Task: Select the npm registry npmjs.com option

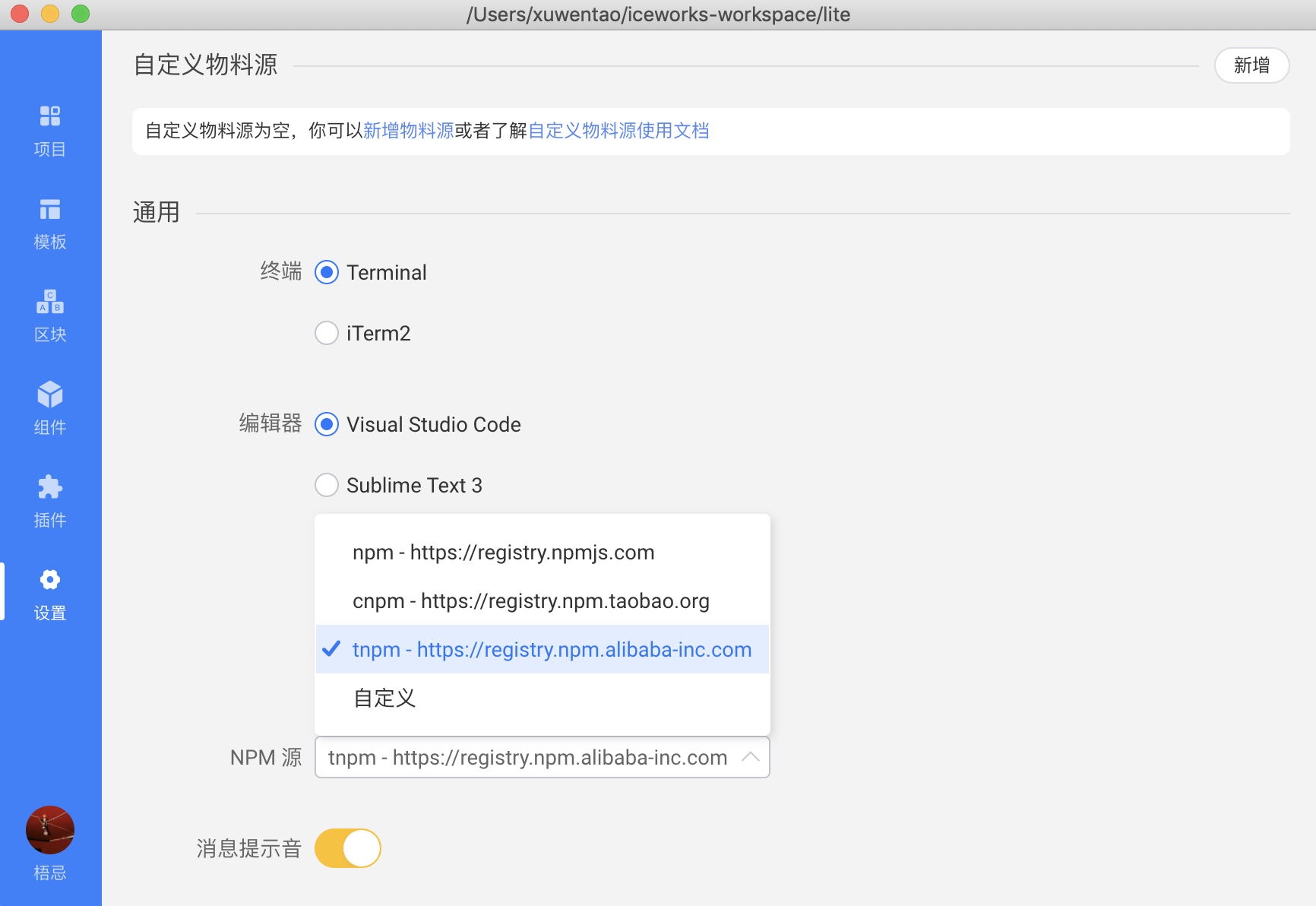Action: pos(503,553)
